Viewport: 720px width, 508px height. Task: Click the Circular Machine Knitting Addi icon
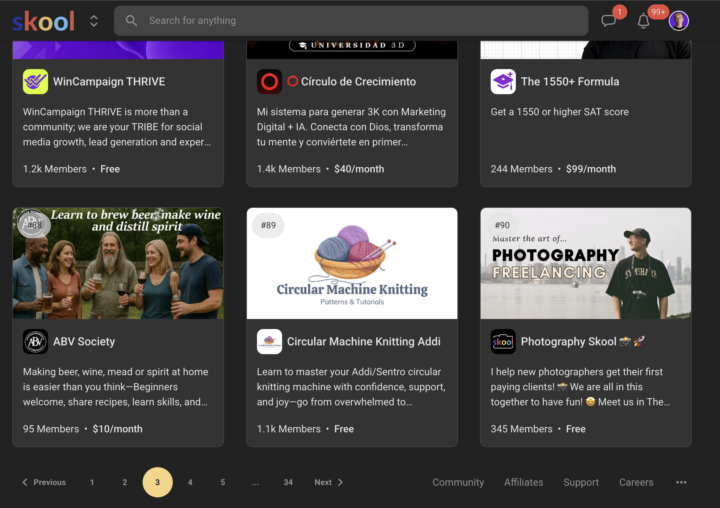point(269,342)
